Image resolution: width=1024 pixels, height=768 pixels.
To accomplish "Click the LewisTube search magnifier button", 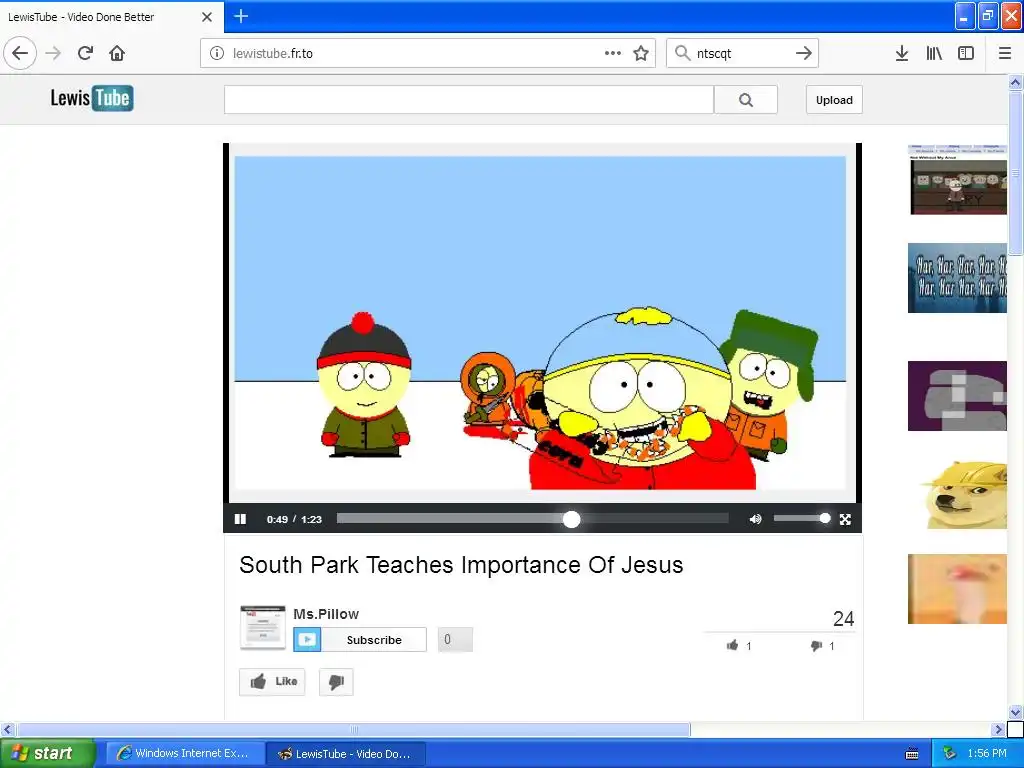I will tap(746, 99).
